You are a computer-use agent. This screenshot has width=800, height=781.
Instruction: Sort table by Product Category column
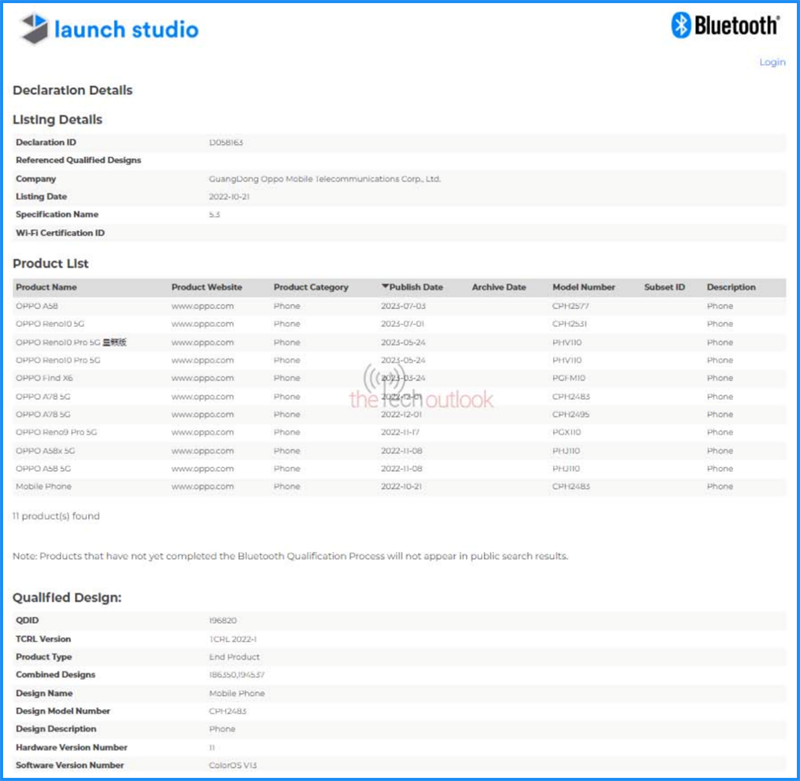pos(311,287)
